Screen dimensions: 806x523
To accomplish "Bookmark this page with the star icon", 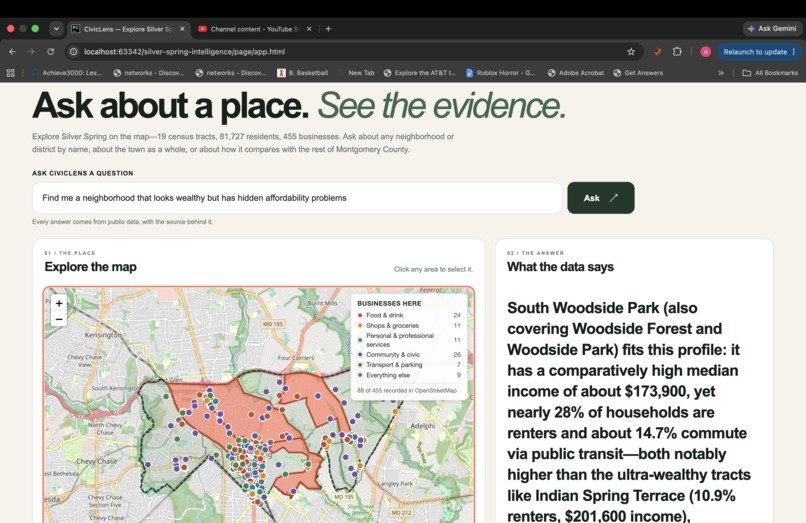I will (x=631, y=51).
